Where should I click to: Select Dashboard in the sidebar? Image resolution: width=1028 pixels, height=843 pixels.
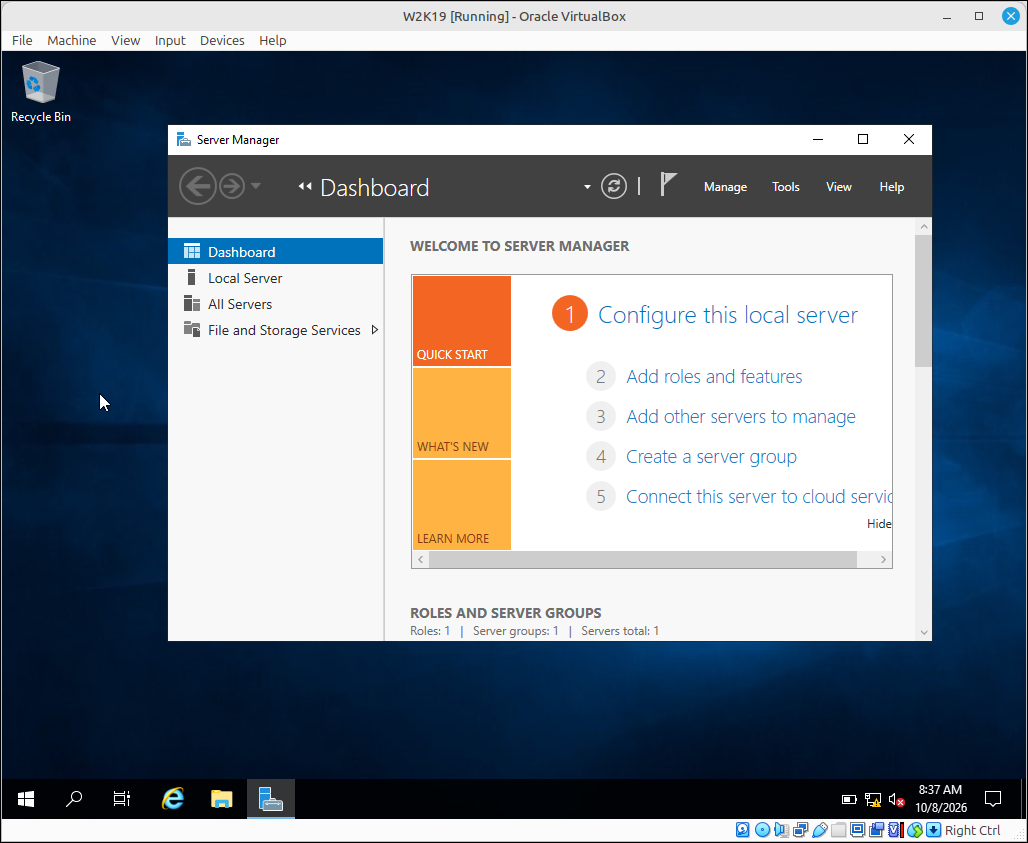pos(275,252)
